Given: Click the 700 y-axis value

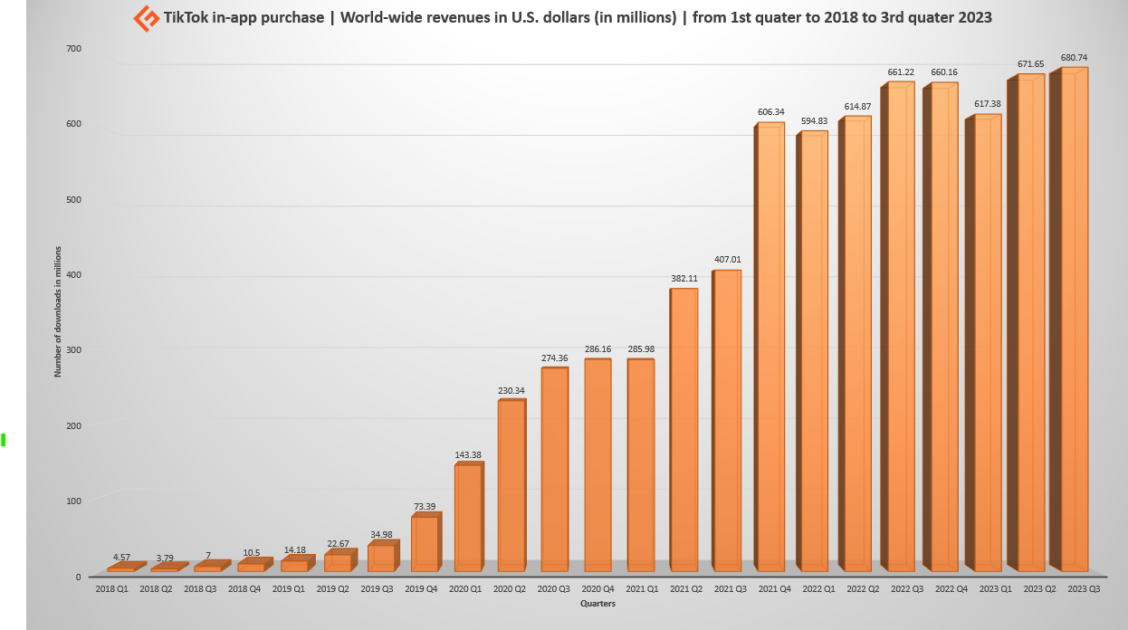Looking at the screenshot, I should pos(73,49).
